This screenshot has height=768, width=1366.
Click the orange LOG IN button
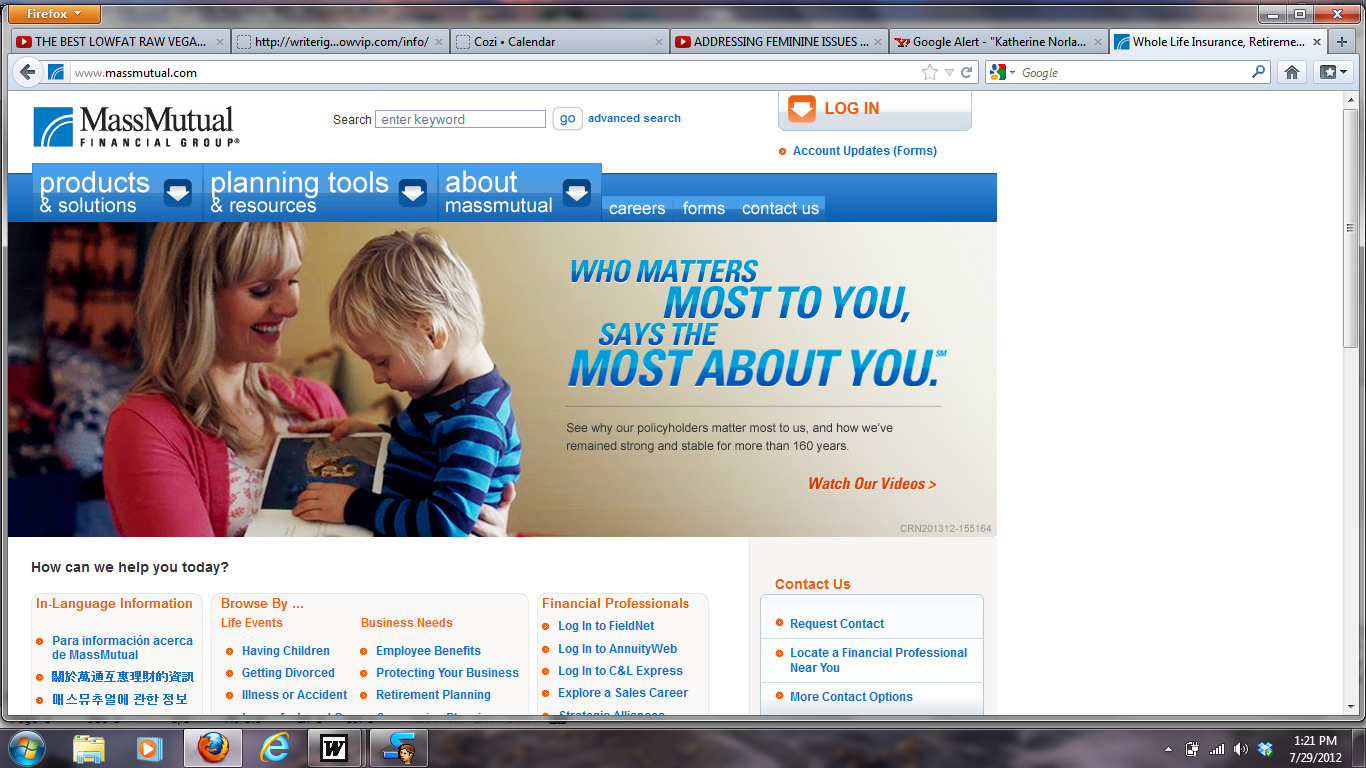(874, 108)
